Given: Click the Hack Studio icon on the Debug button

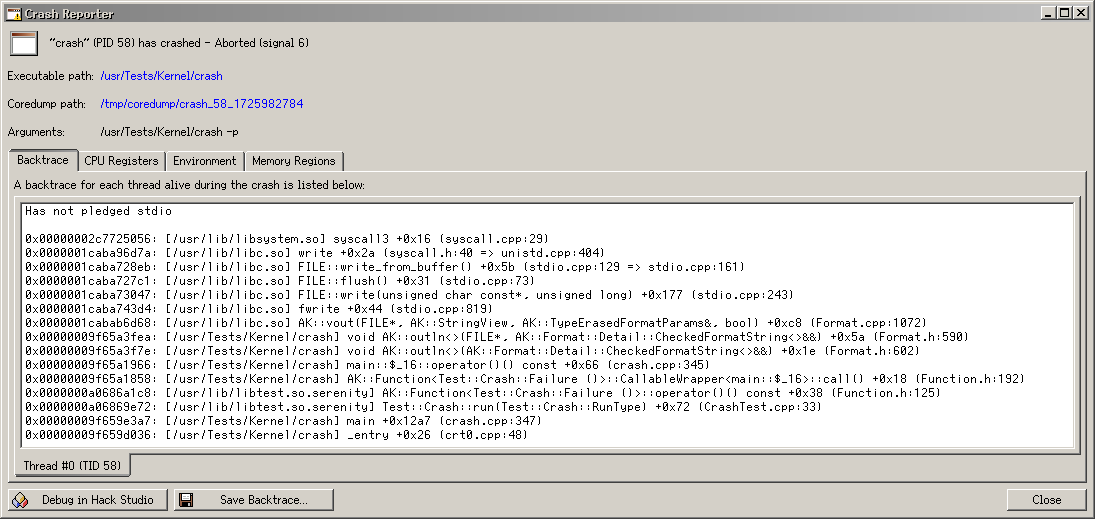Looking at the screenshot, I should point(20,500).
